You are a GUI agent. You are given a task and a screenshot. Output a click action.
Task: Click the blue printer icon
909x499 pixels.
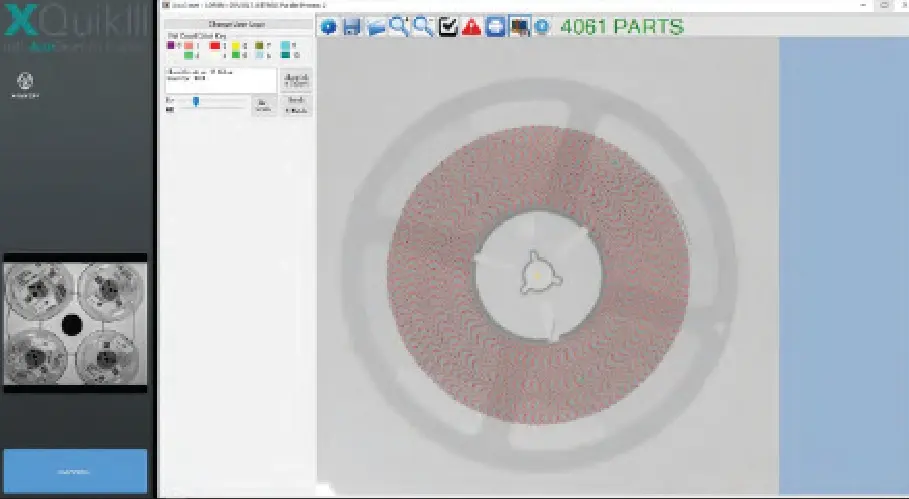tap(495, 27)
